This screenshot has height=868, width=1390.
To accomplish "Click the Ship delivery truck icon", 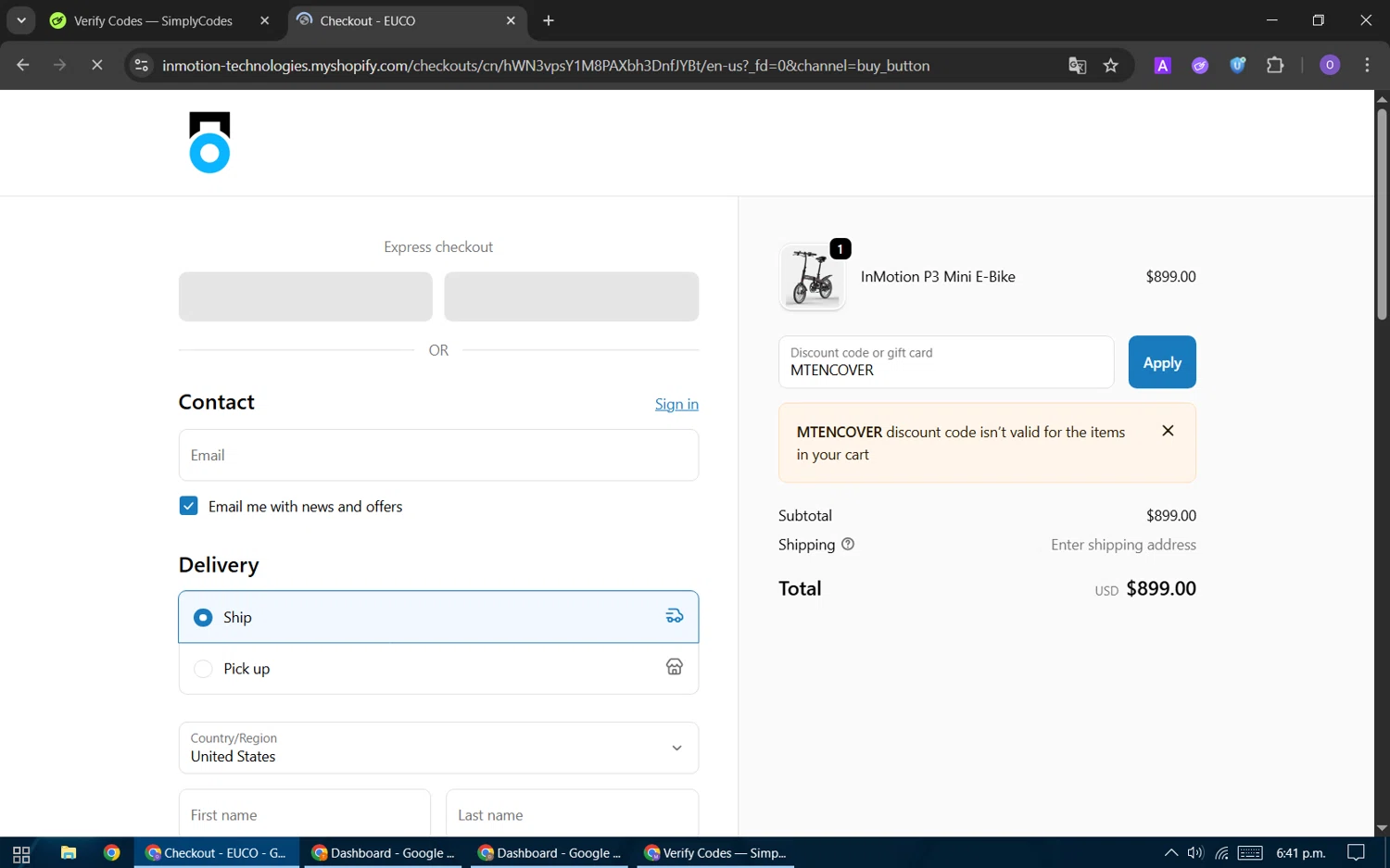I will [x=675, y=616].
